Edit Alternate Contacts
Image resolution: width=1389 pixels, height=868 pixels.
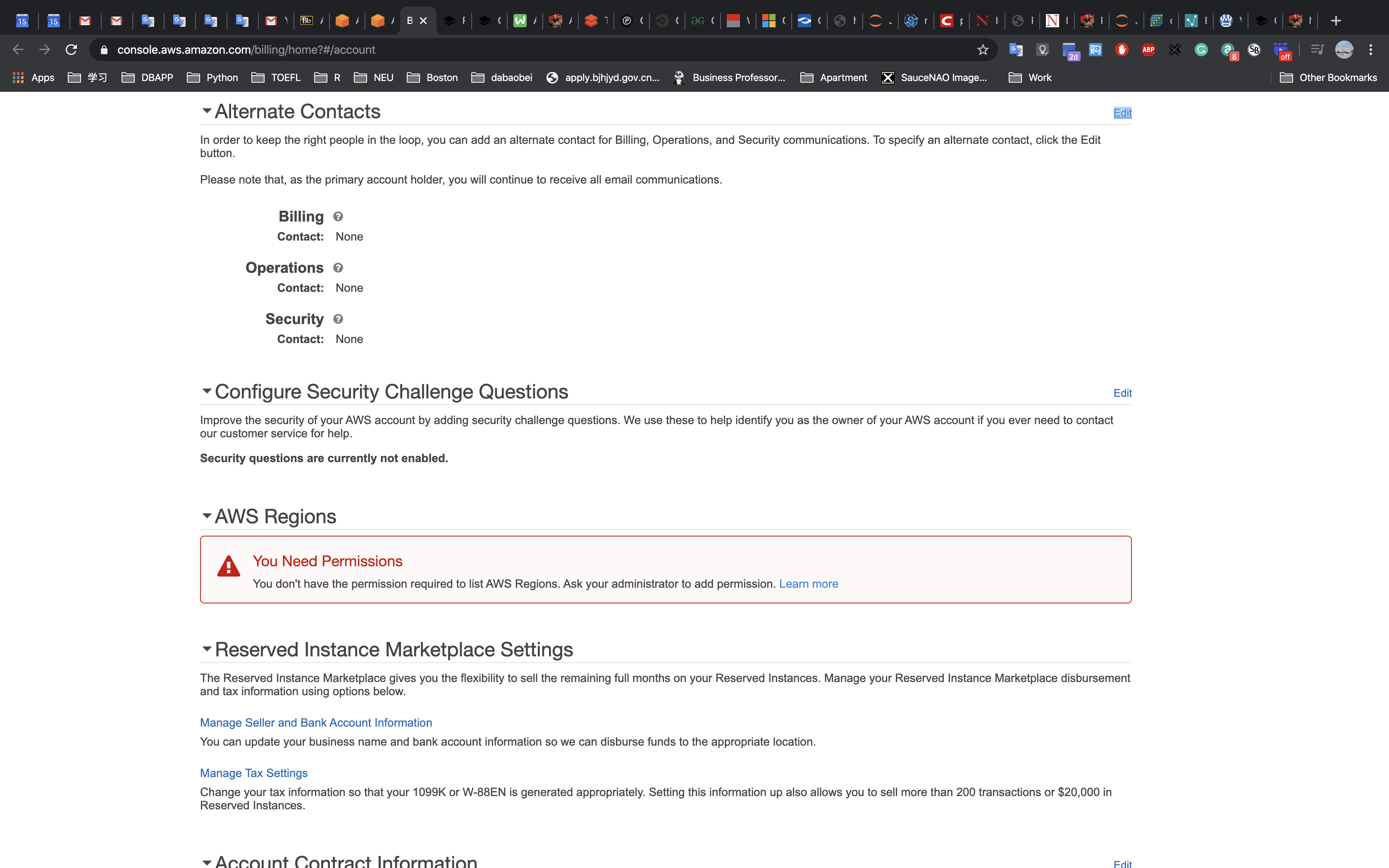(1122, 112)
